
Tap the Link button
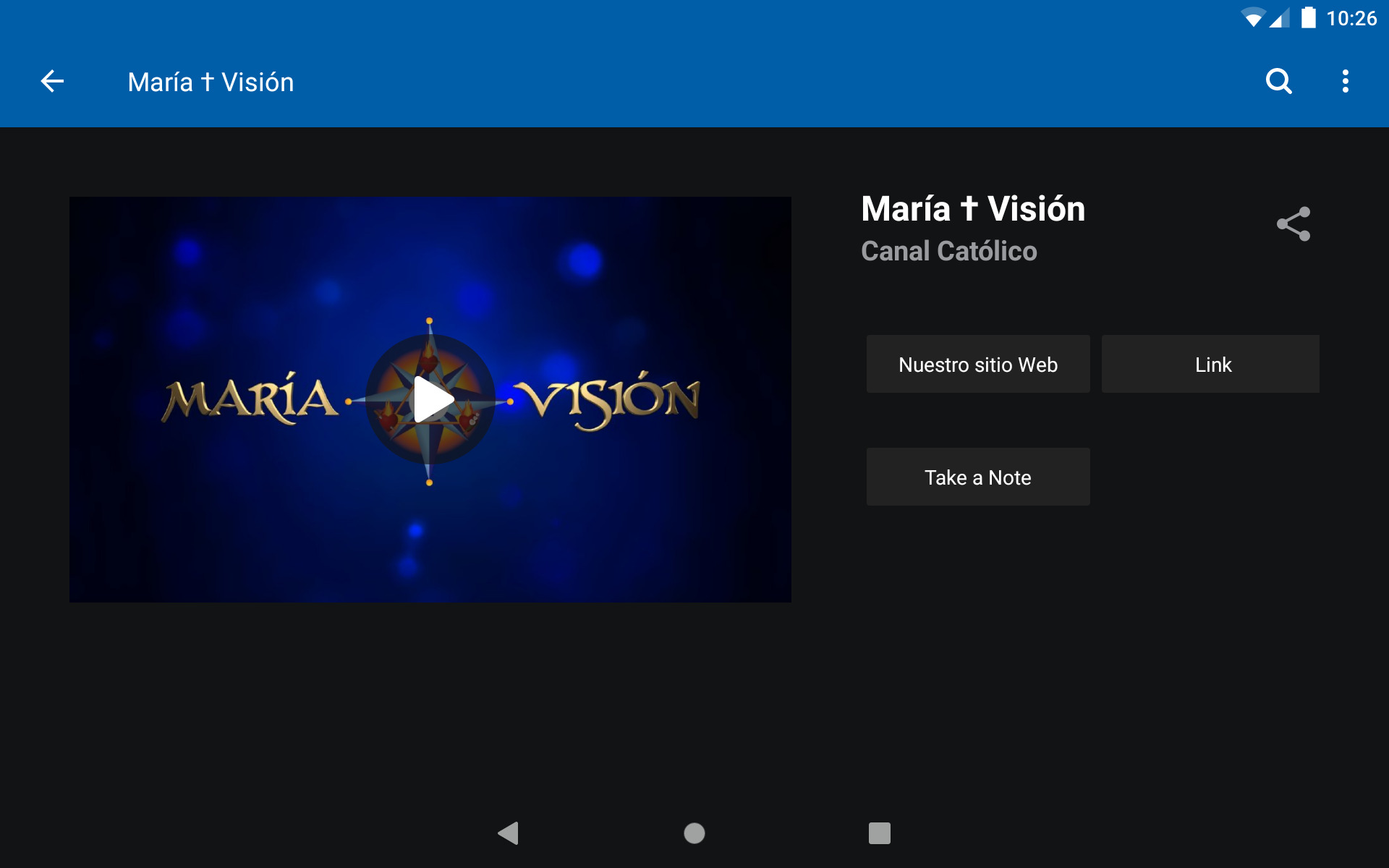click(x=1210, y=364)
